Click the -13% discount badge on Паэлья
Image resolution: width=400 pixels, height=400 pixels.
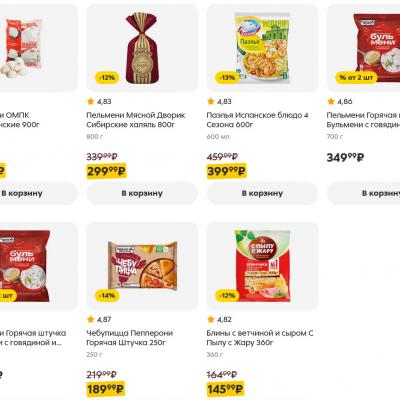coord(227,78)
